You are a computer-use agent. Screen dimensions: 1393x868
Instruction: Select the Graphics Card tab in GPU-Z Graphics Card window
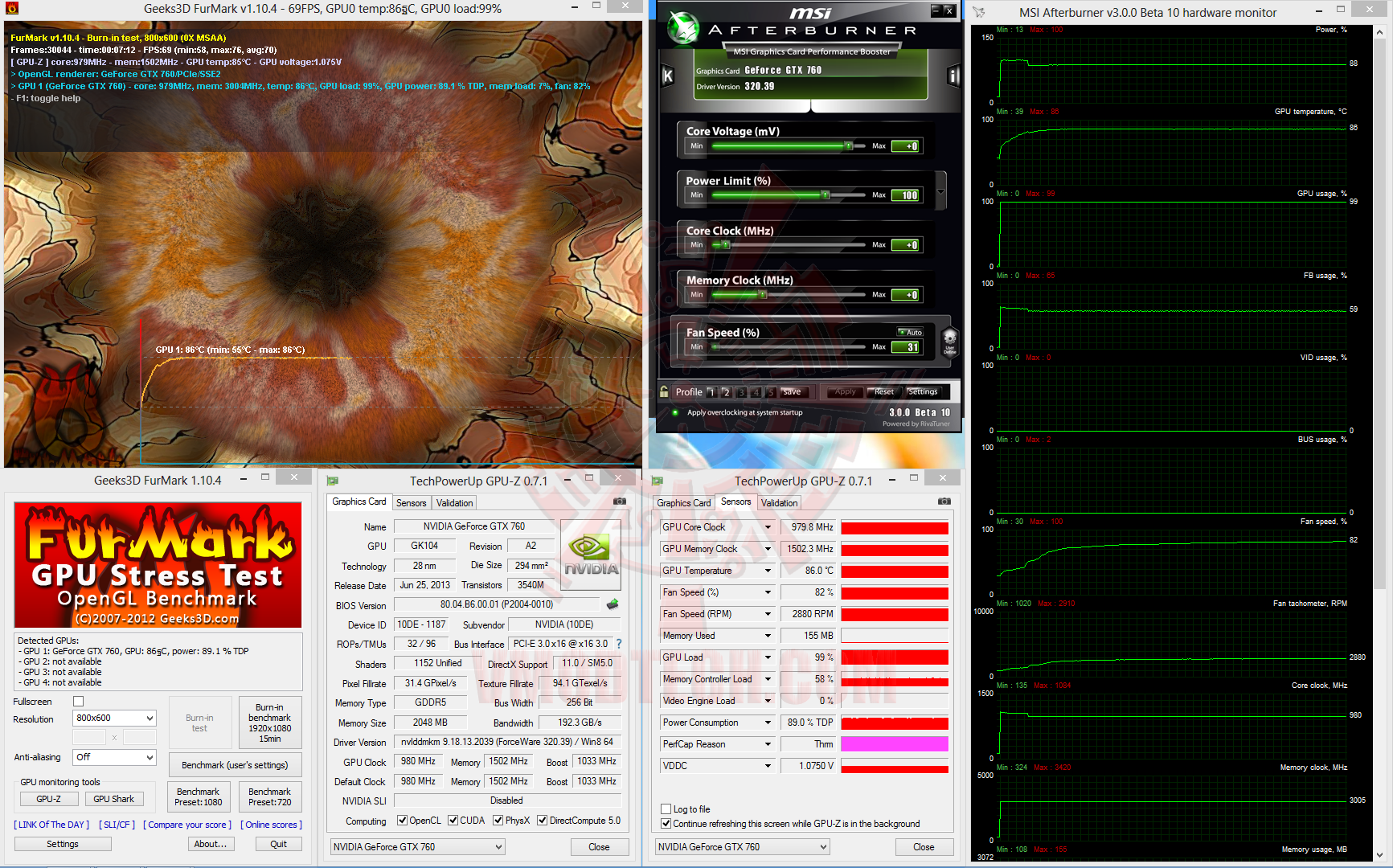[359, 502]
